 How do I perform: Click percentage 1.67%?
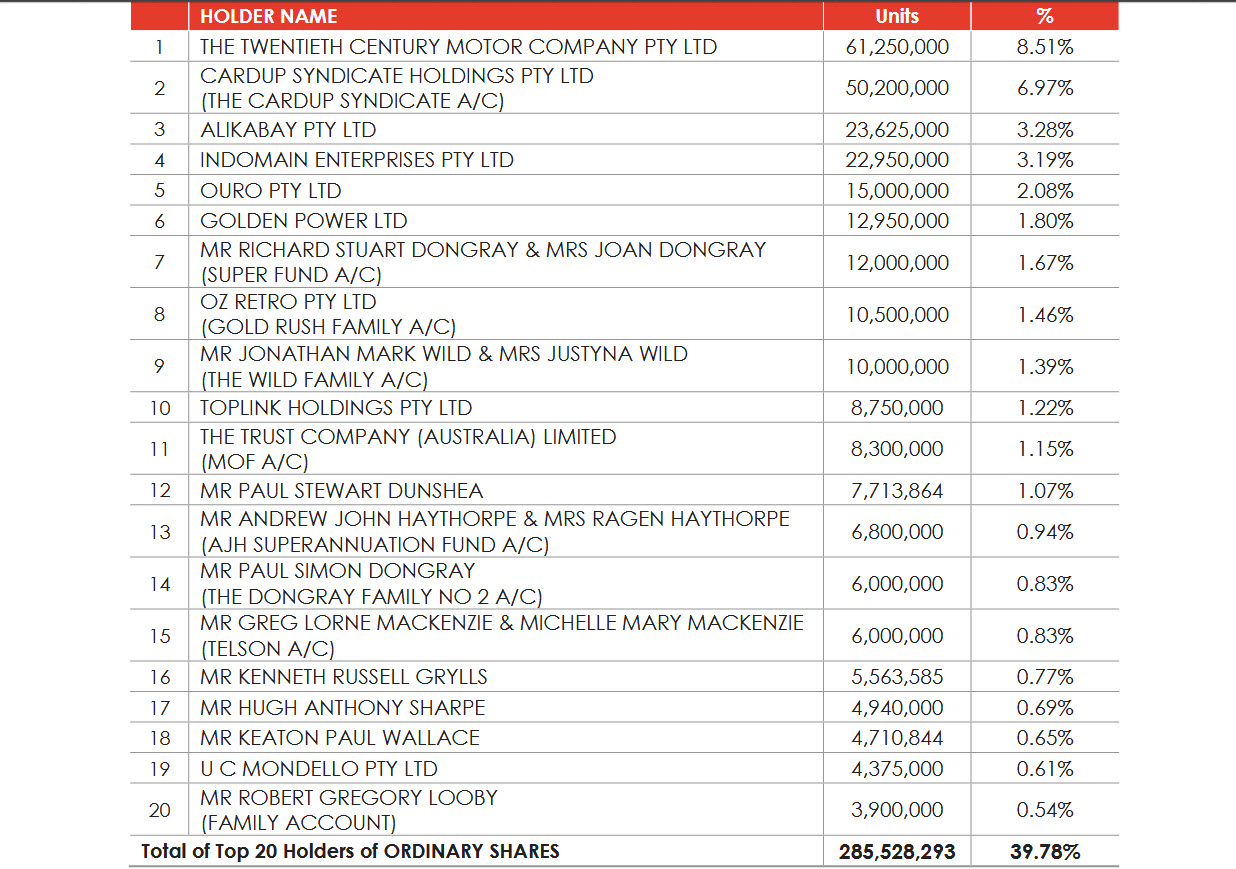pyautogui.click(x=1045, y=263)
